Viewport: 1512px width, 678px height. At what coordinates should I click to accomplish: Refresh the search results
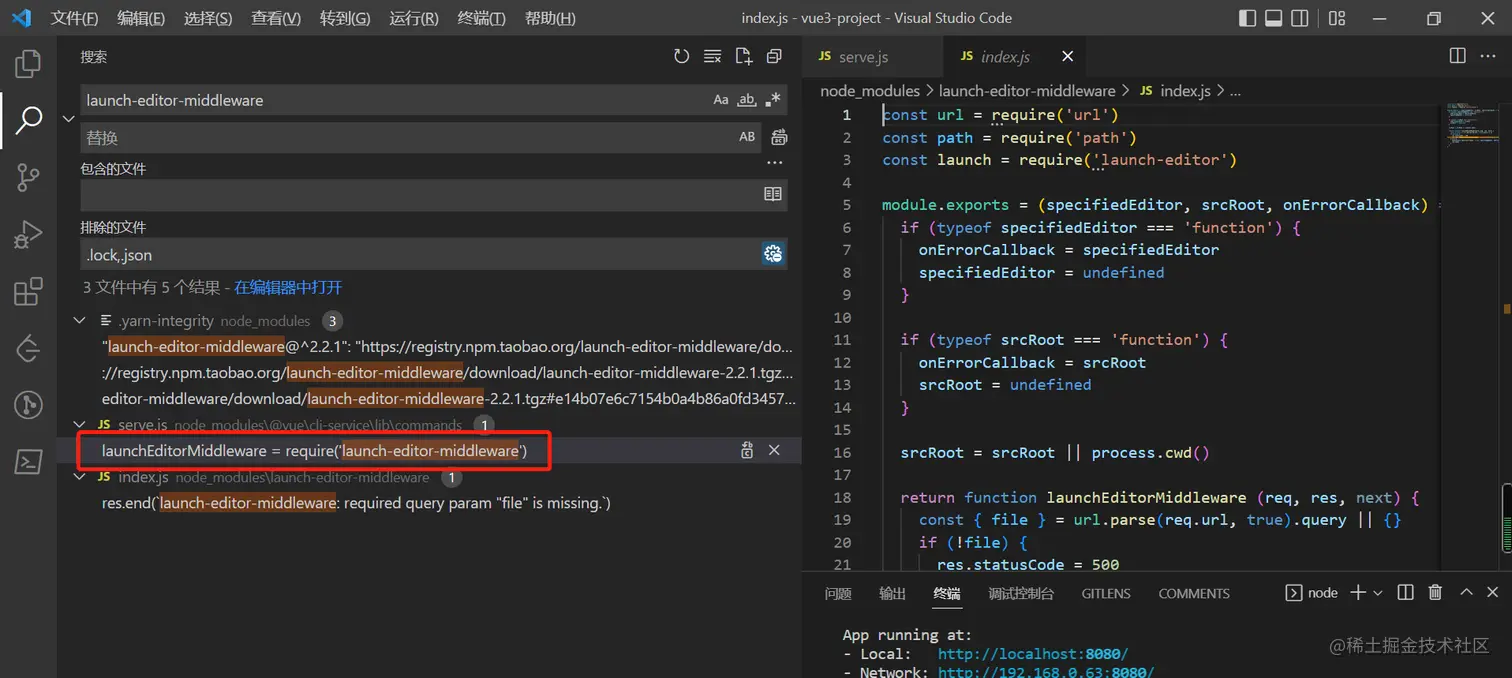[682, 57]
